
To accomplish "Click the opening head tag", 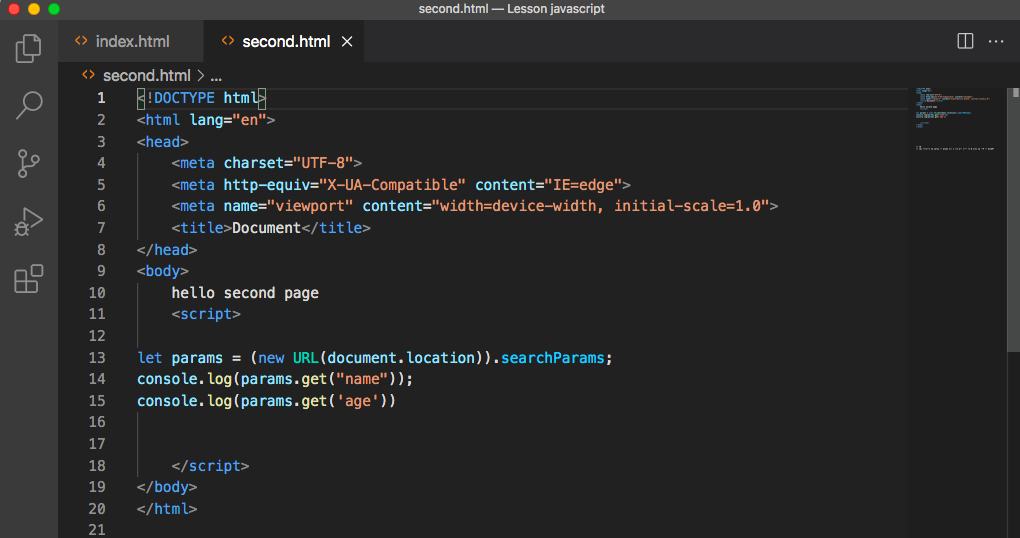I will click(x=163, y=142).
